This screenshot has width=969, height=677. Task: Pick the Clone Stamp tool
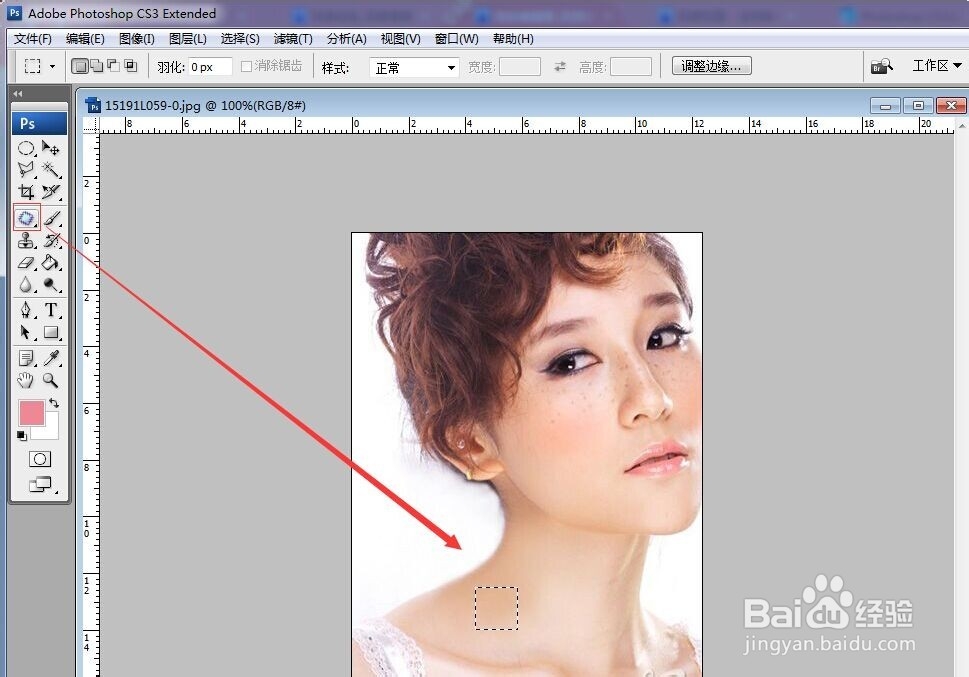(26, 240)
